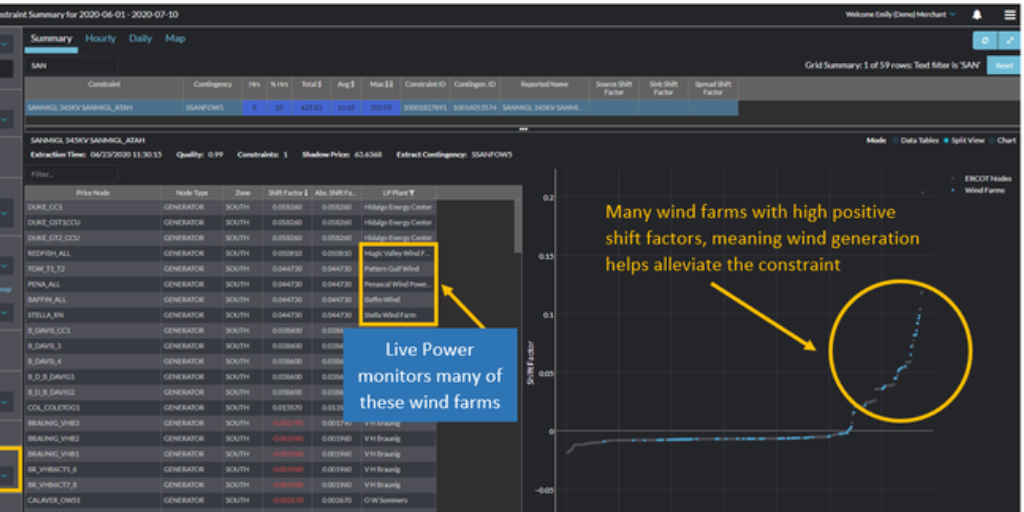Click the notification bell icon
The image size is (1024, 512).
click(x=977, y=15)
